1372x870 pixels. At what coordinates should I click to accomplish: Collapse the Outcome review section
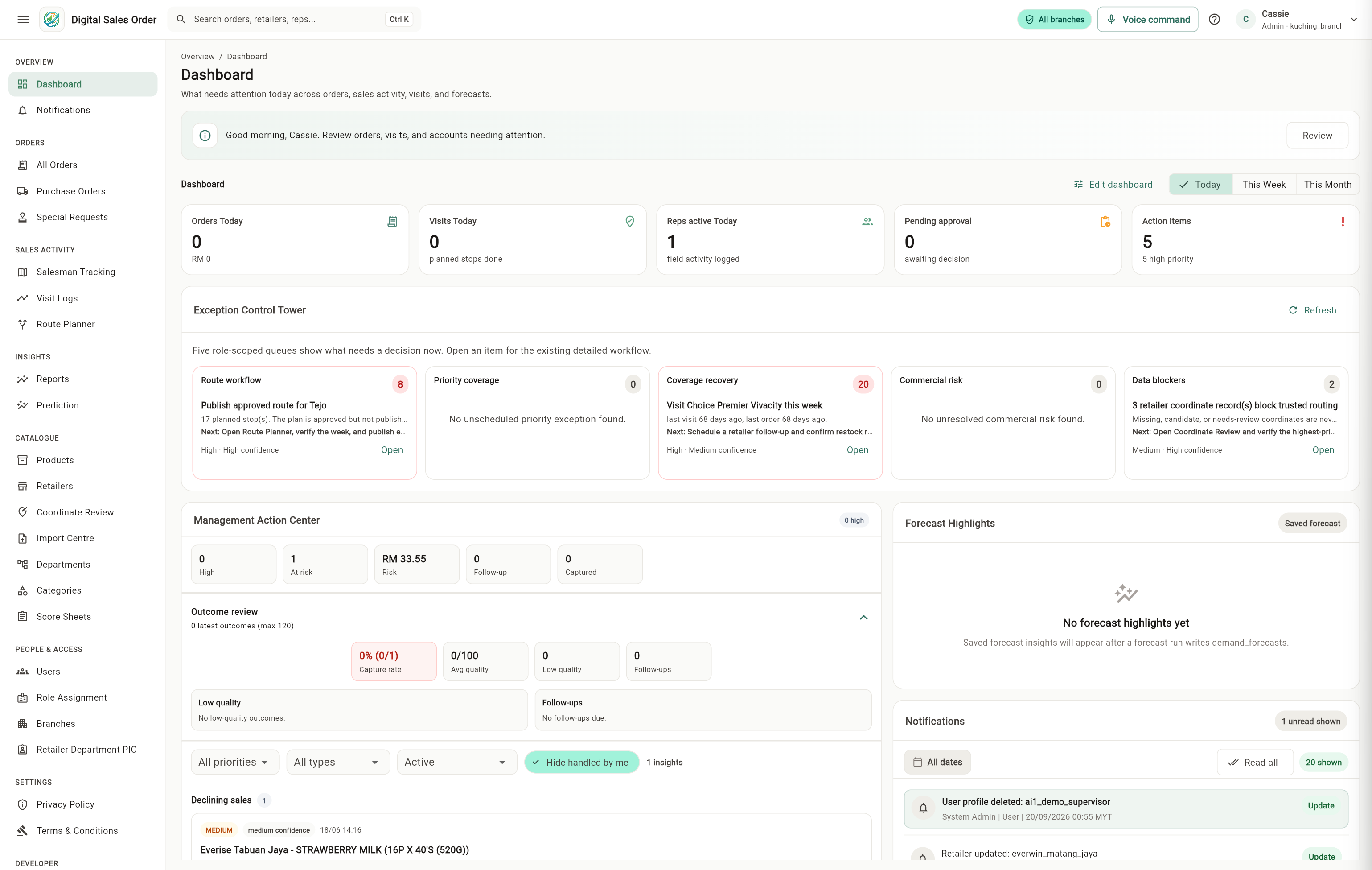864,618
